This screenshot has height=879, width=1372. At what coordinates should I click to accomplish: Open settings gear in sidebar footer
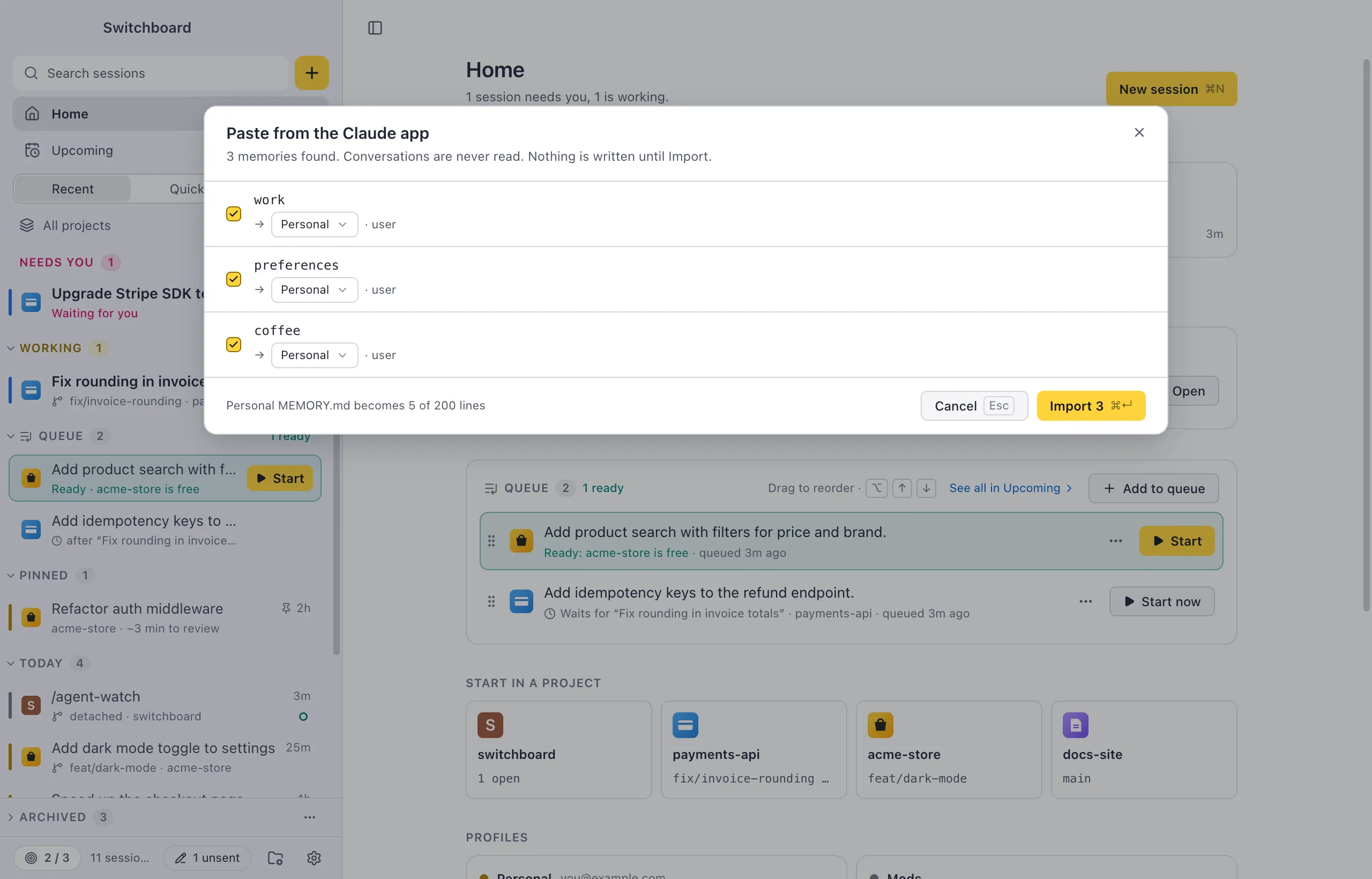click(x=314, y=858)
